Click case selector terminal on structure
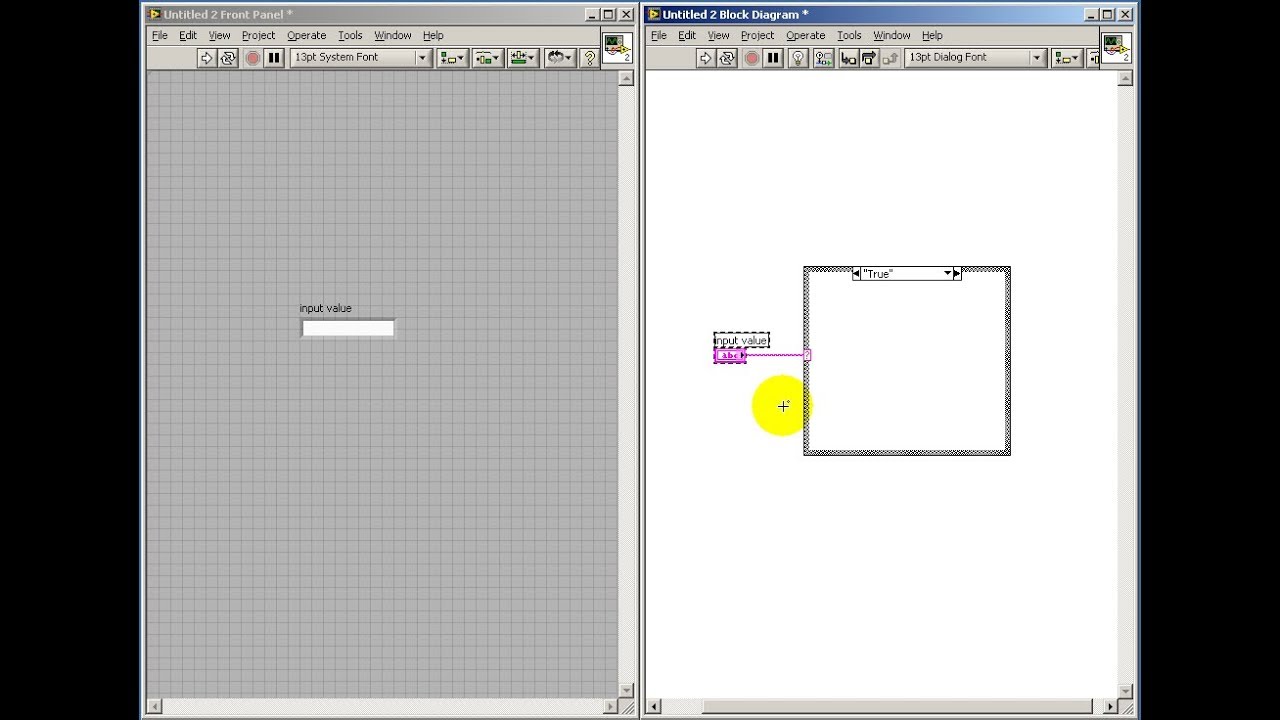The height and width of the screenshot is (720, 1280). pyautogui.click(x=807, y=355)
